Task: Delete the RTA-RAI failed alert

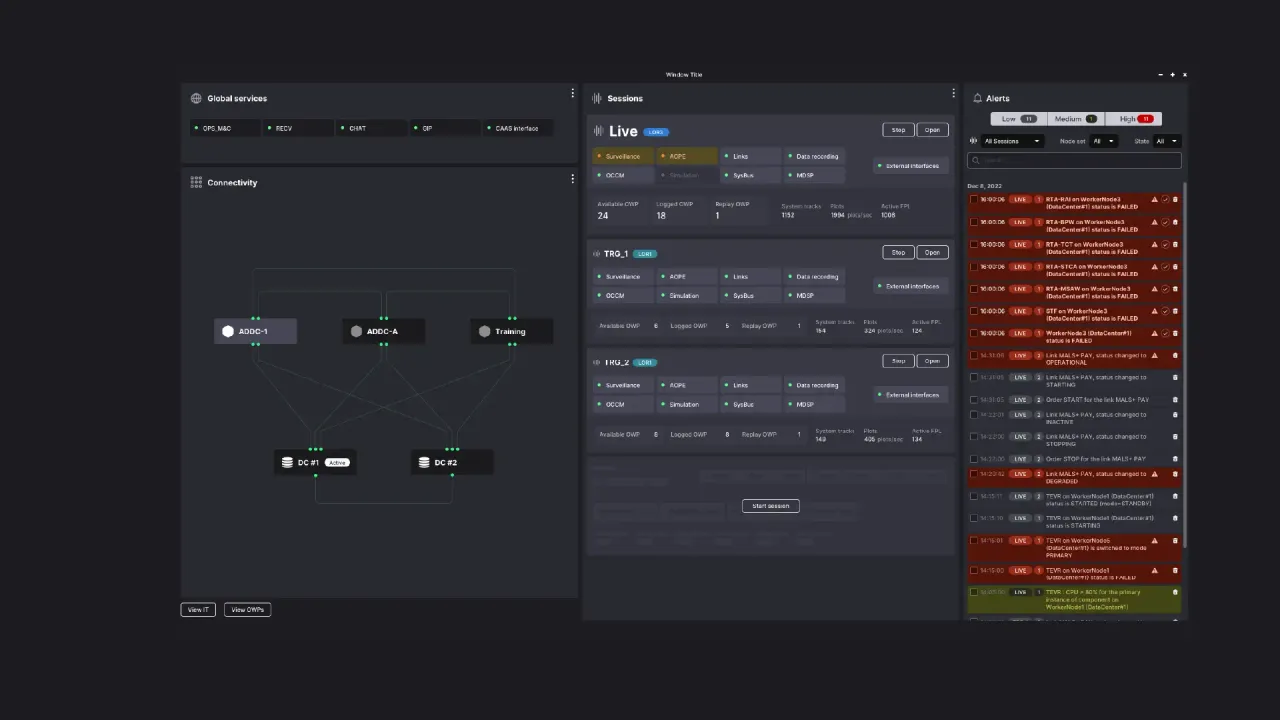Action: (x=1175, y=200)
